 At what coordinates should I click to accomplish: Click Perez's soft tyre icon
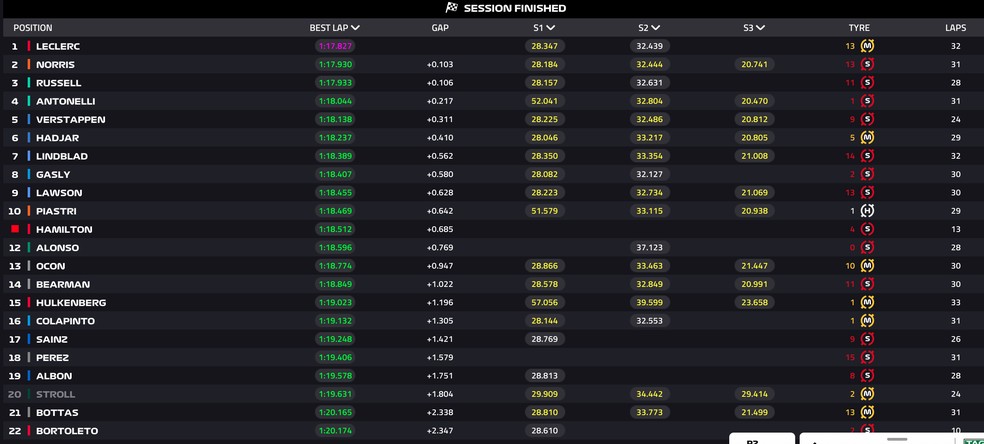click(867, 357)
